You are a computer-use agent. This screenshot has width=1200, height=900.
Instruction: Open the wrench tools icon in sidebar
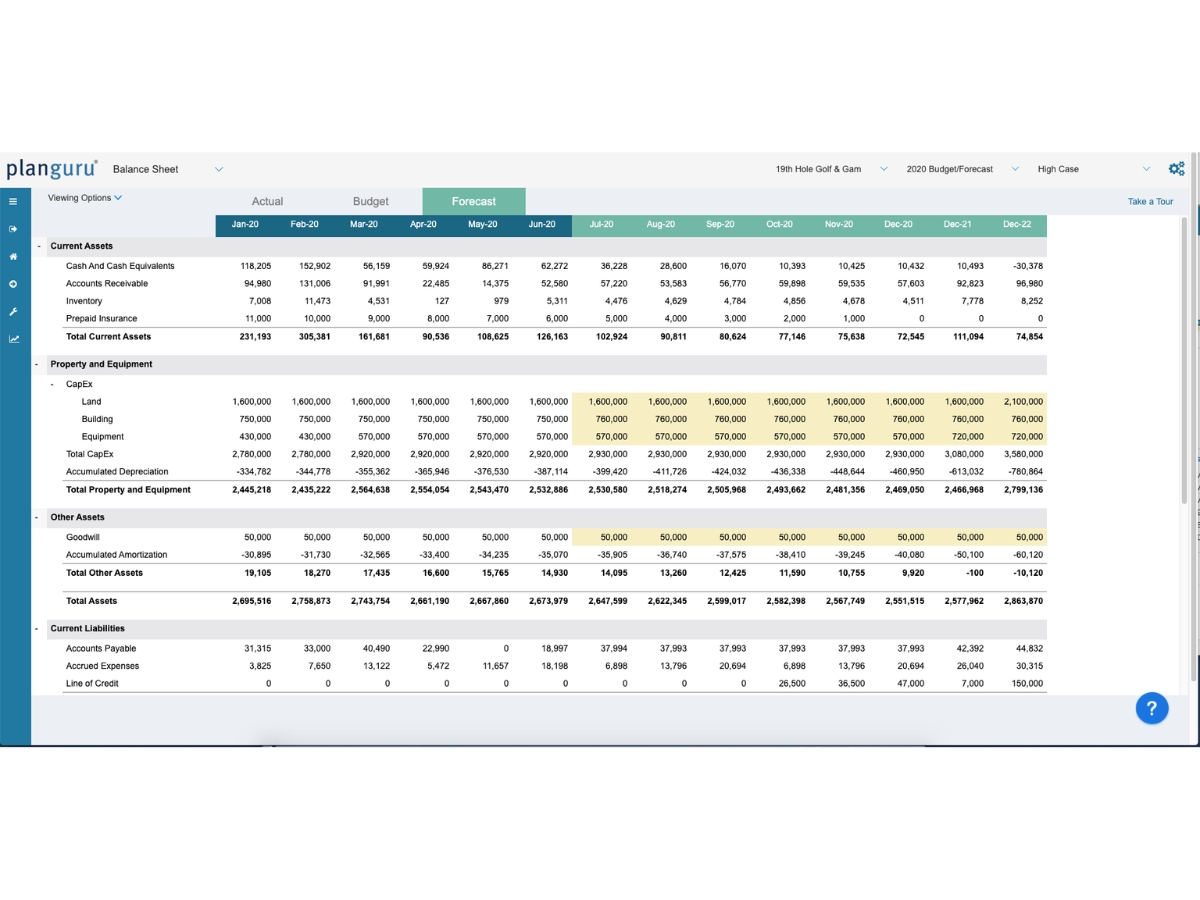13,311
